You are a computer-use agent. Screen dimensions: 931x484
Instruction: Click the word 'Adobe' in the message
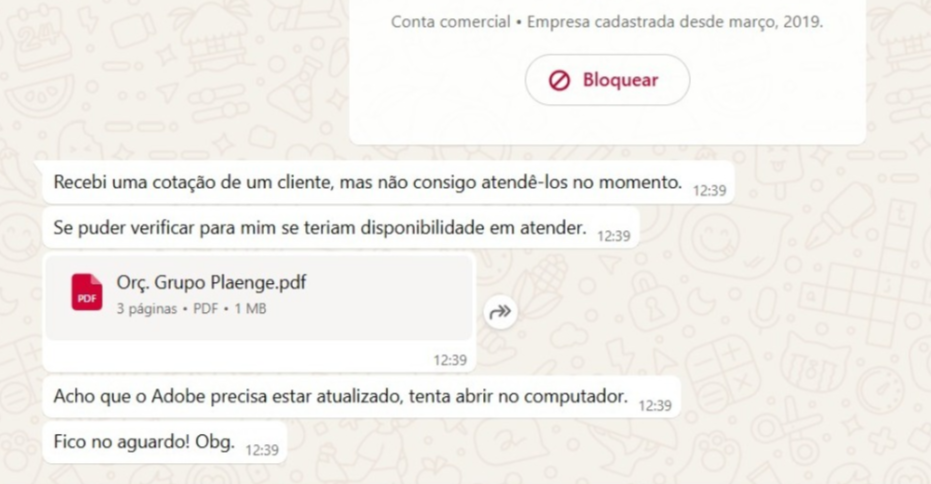pyautogui.click(x=178, y=396)
